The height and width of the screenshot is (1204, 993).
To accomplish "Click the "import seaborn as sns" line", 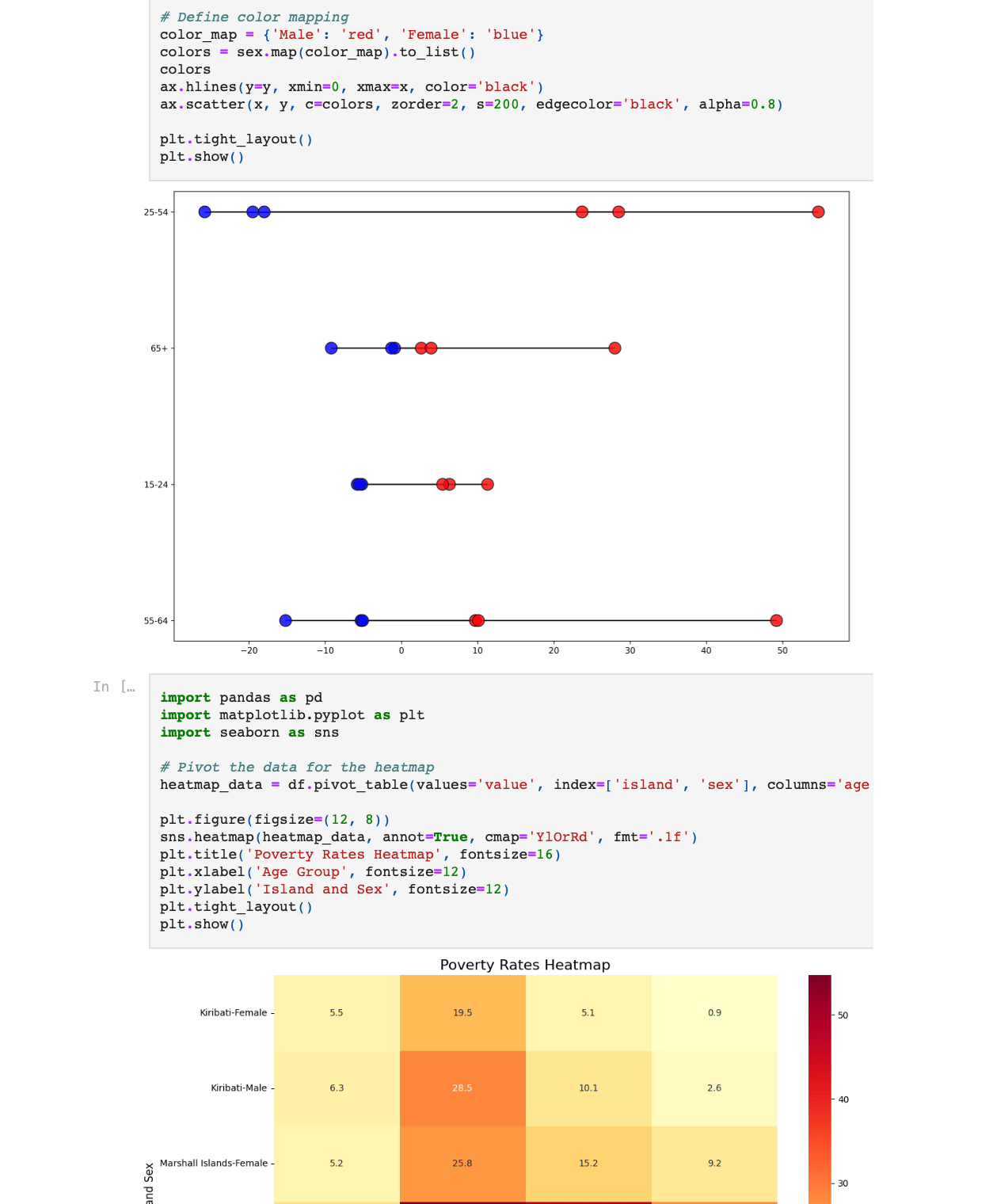I will point(249,733).
